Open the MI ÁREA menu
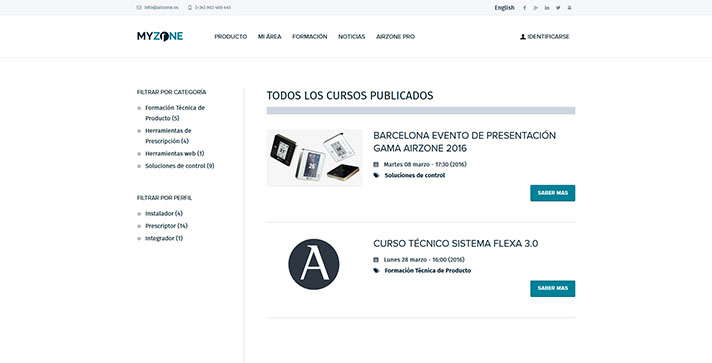This screenshot has height=363, width=712. click(270, 37)
